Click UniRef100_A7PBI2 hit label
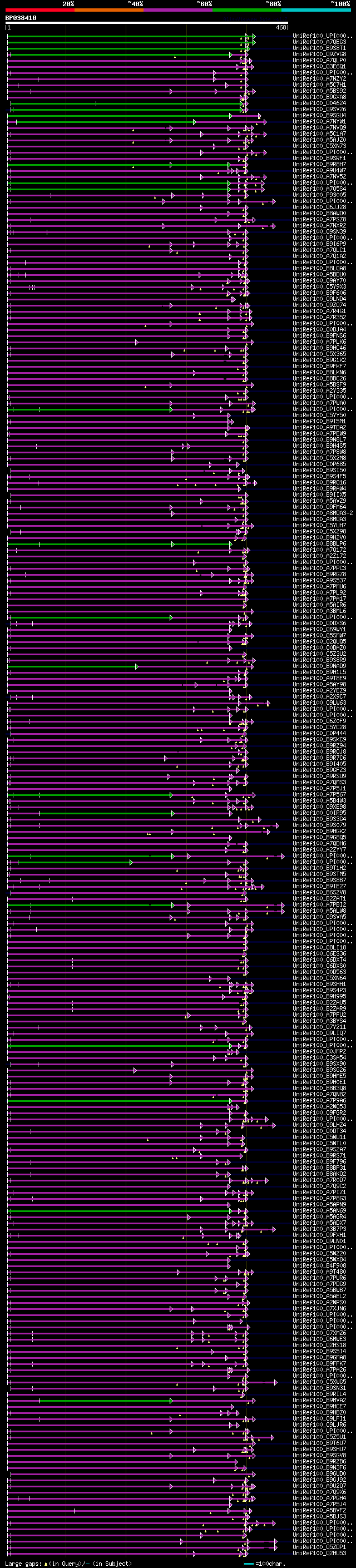Image resolution: width=356 pixels, height=1568 pixels. tap(319, 904)
